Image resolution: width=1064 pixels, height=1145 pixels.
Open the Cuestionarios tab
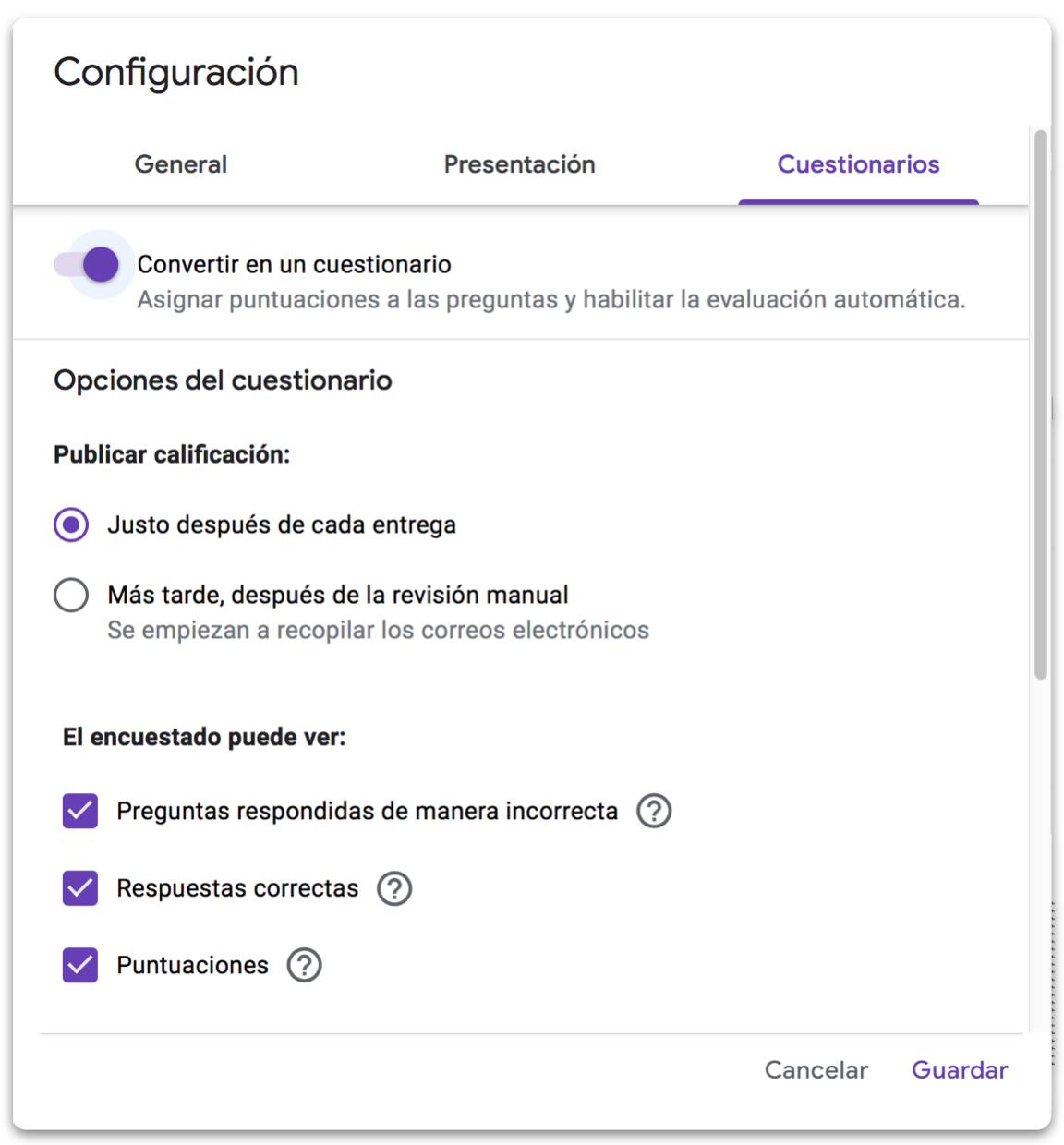pos(858,164)
